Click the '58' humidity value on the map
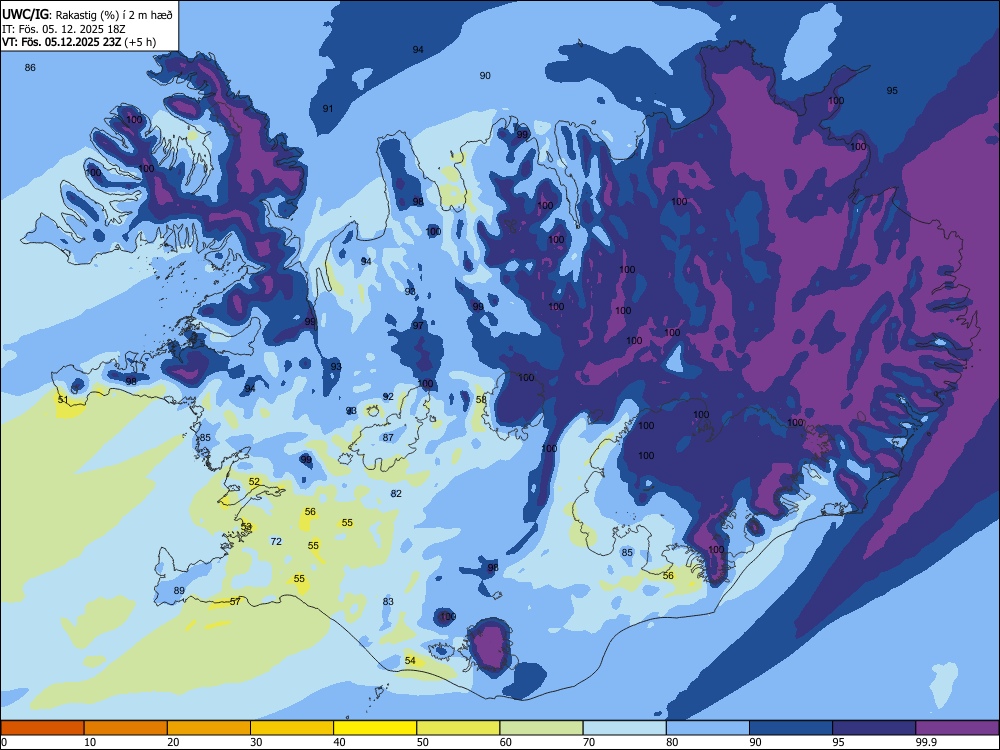The width and height of the screenshot is (1000, 750). (x=481, y=400)
